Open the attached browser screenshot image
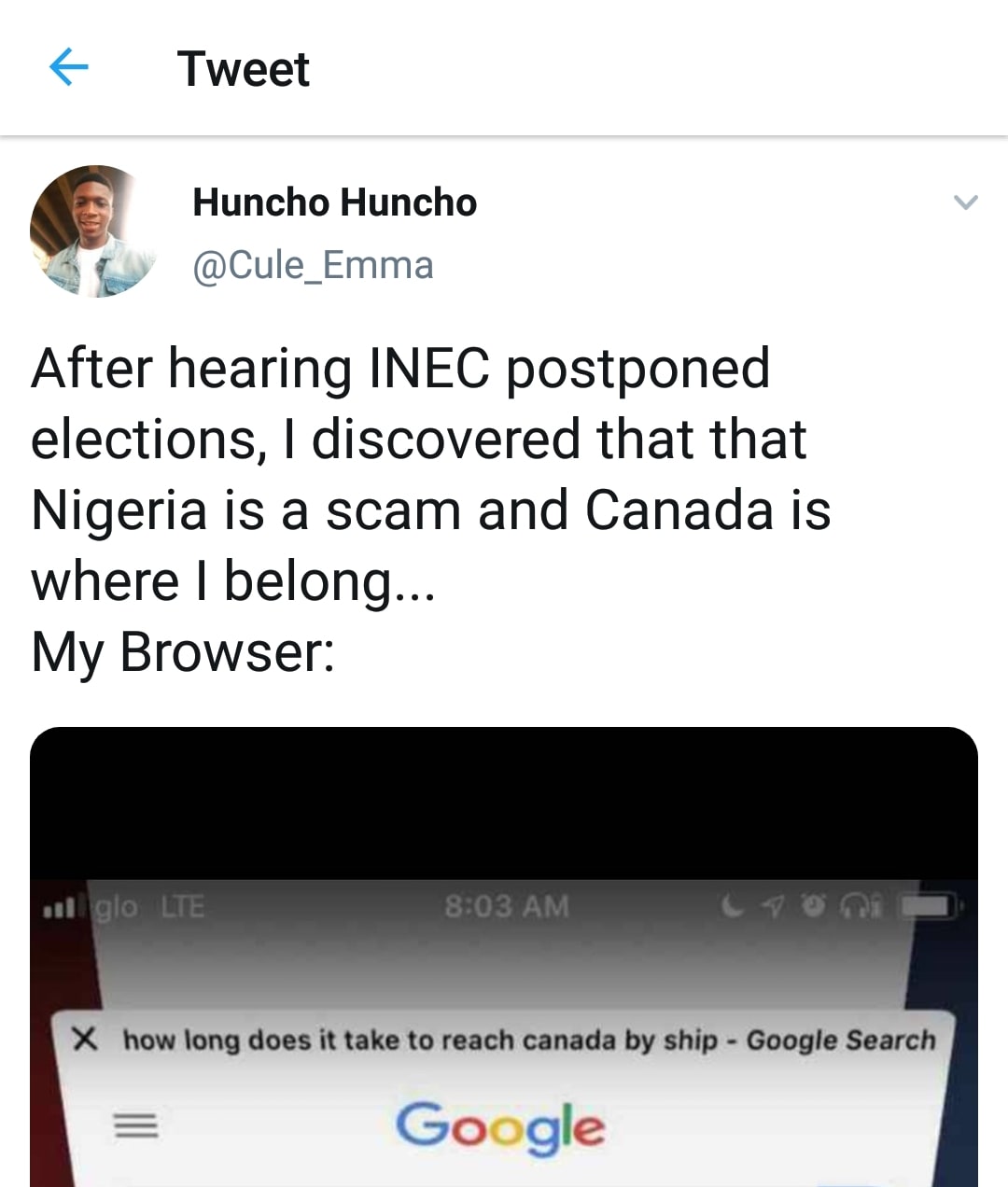The width and height of the screenshot is (1008, 1187). tap(504, 957)
